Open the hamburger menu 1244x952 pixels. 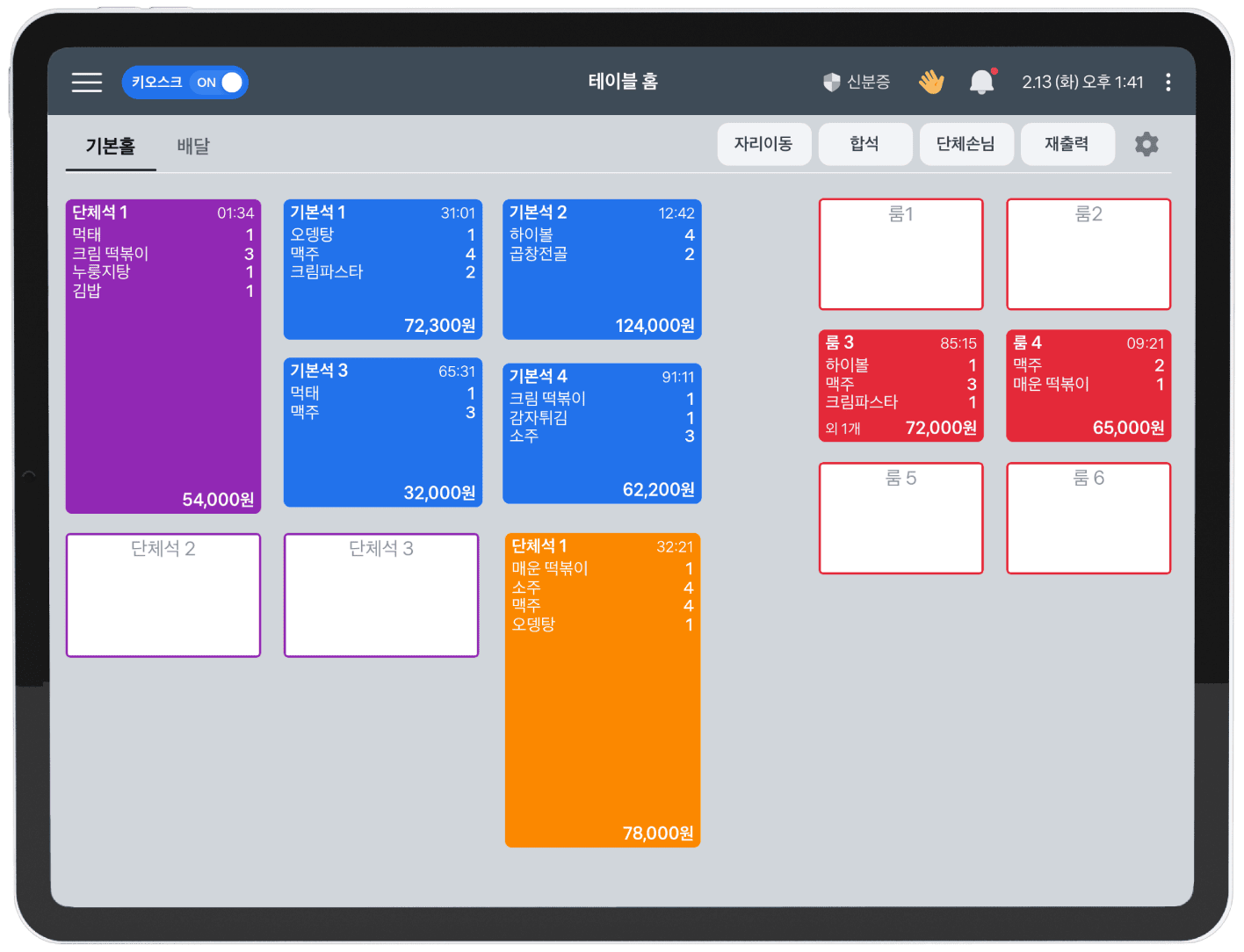(87, 83)
